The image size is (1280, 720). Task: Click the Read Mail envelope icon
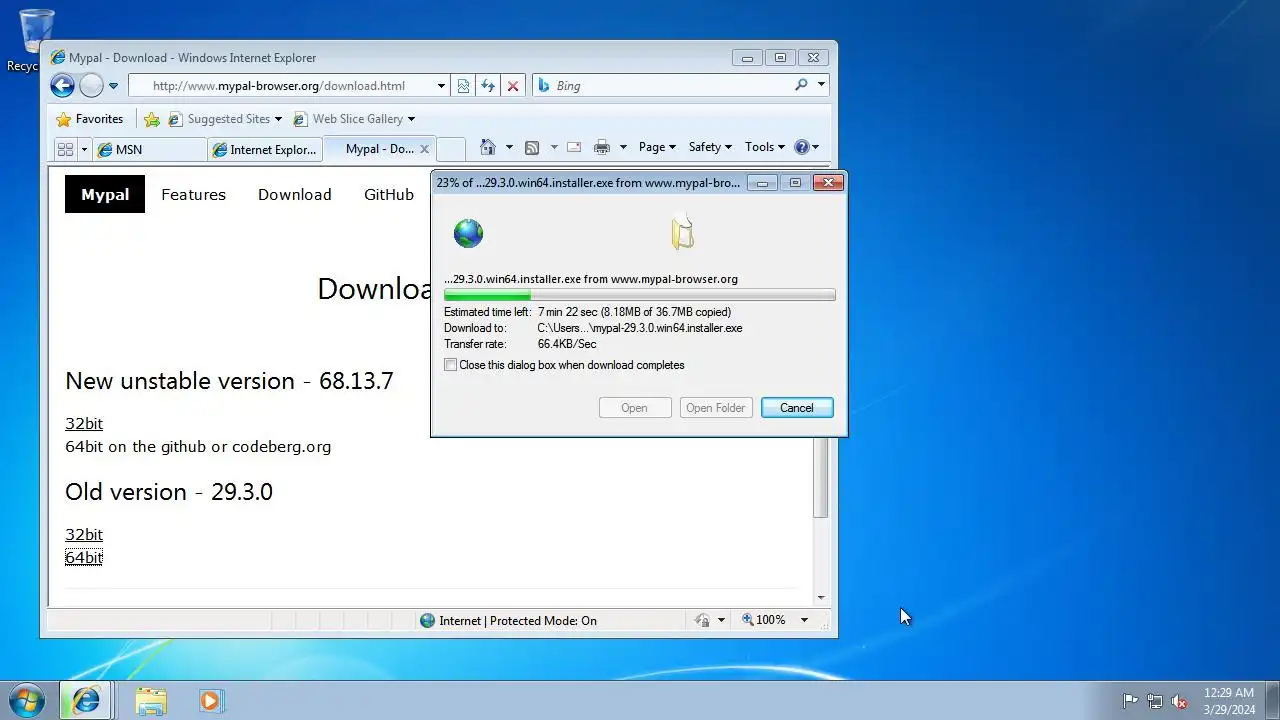point(574,147)
